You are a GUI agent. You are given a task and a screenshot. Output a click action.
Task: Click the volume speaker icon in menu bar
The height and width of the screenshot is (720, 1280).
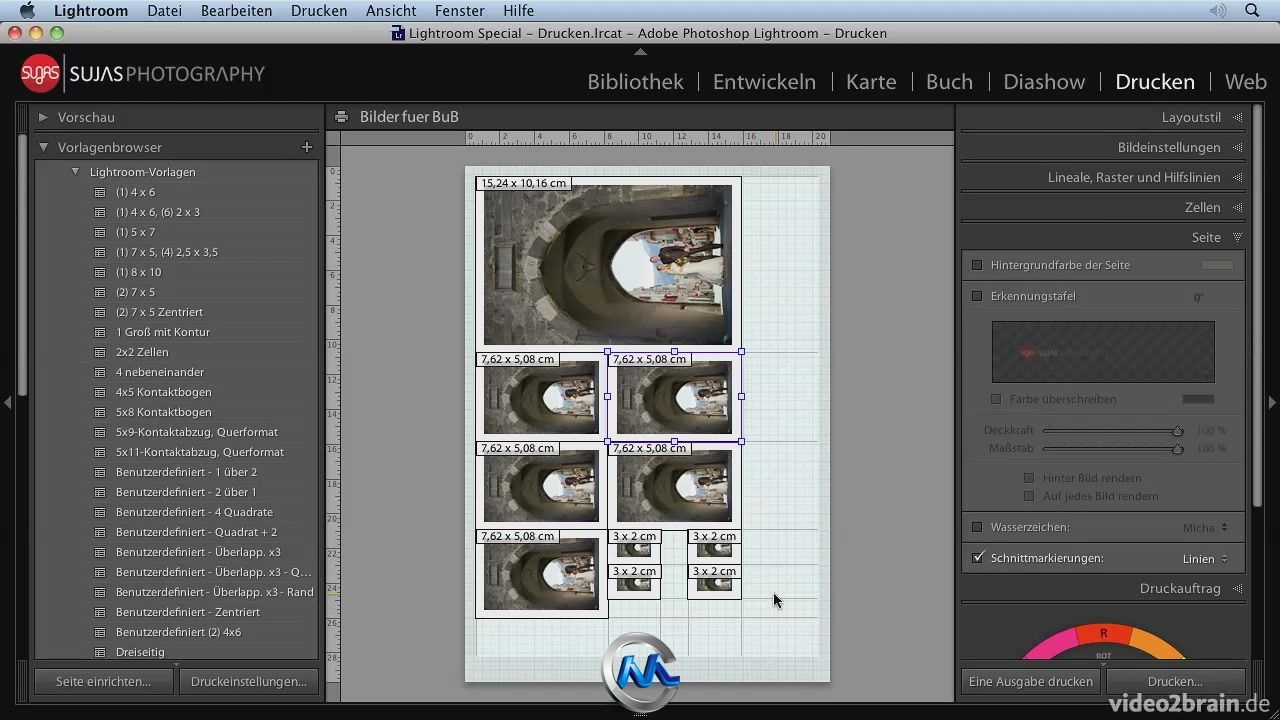coord(1217,10)
